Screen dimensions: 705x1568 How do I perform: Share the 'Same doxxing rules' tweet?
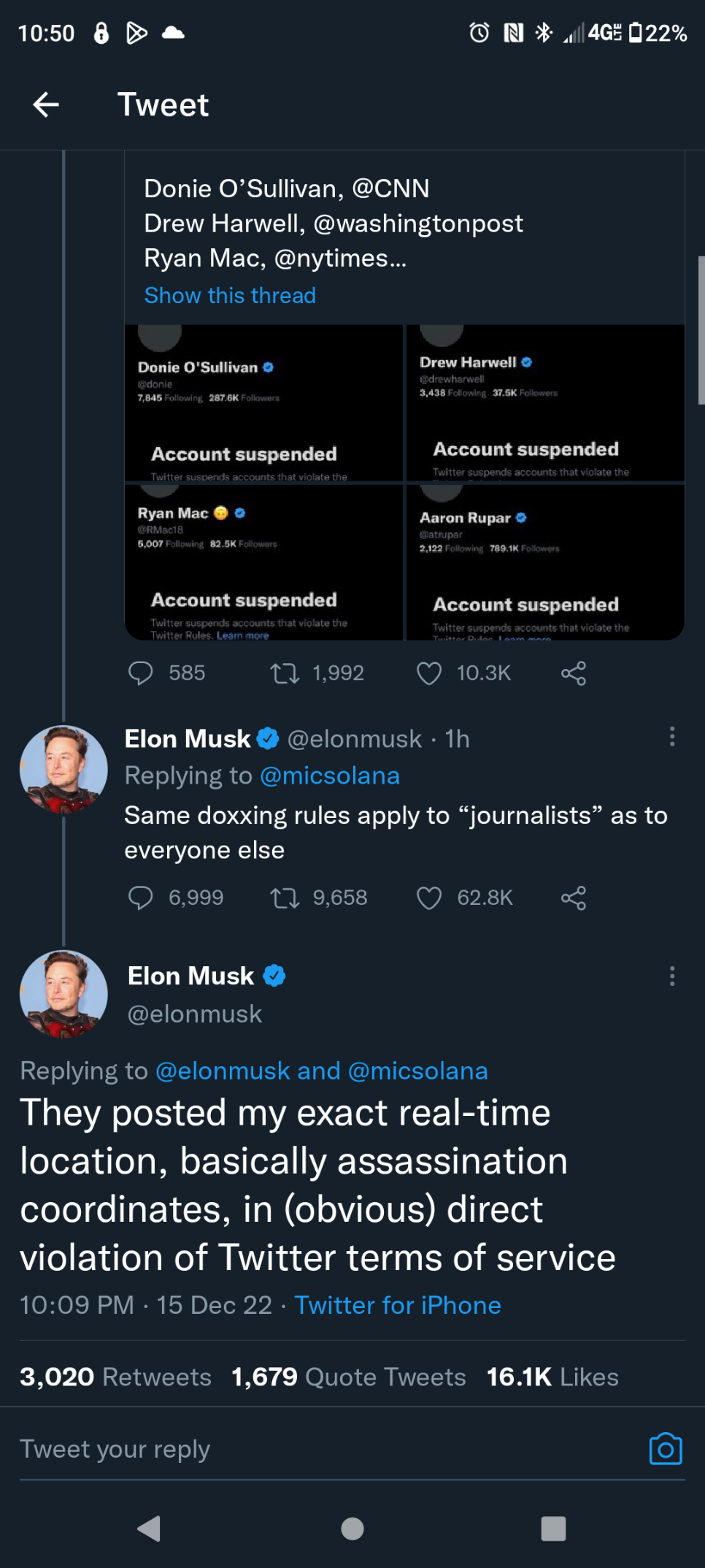574,898
